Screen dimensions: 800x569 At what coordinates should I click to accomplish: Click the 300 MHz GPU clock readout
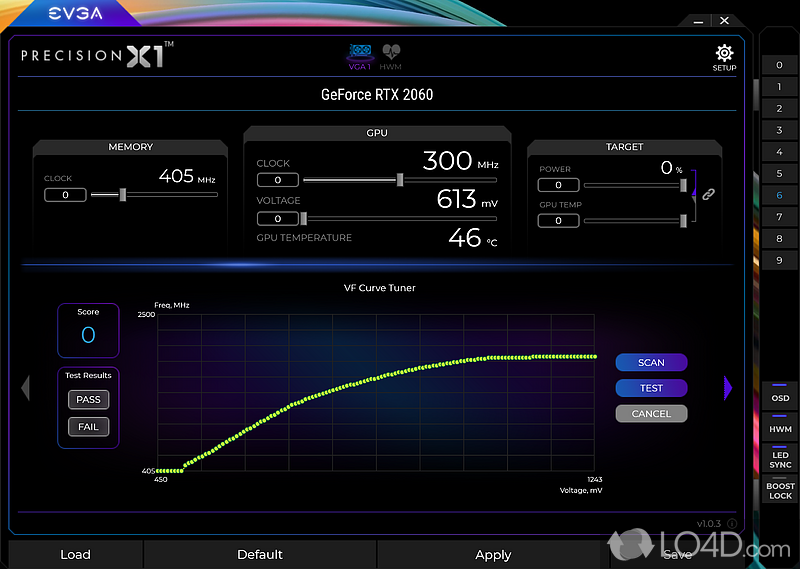pos(460,161)
